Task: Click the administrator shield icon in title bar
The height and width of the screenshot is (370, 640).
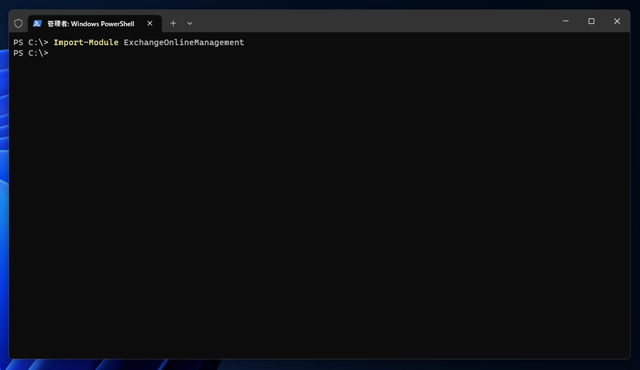Action: [18, 24]
